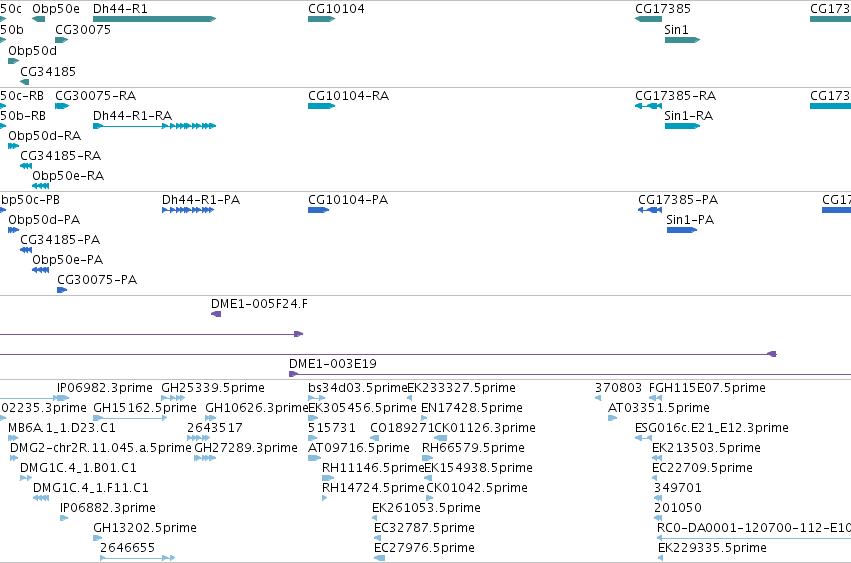The height and width of the screenshot is (563, 851).
Task: Click the DME1-005F24.F BAC label
Action: point(259,304)
